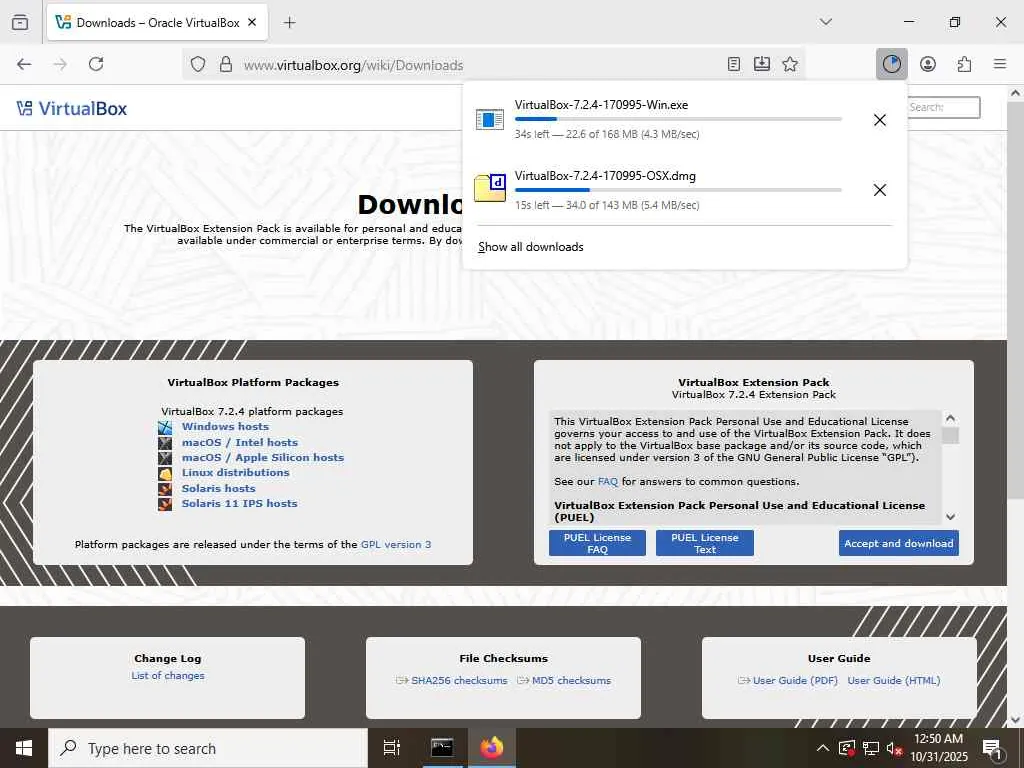Viewport: 1024px width, 768px height.
Task: Download the Windows hosts package
Action: (225, 426)
